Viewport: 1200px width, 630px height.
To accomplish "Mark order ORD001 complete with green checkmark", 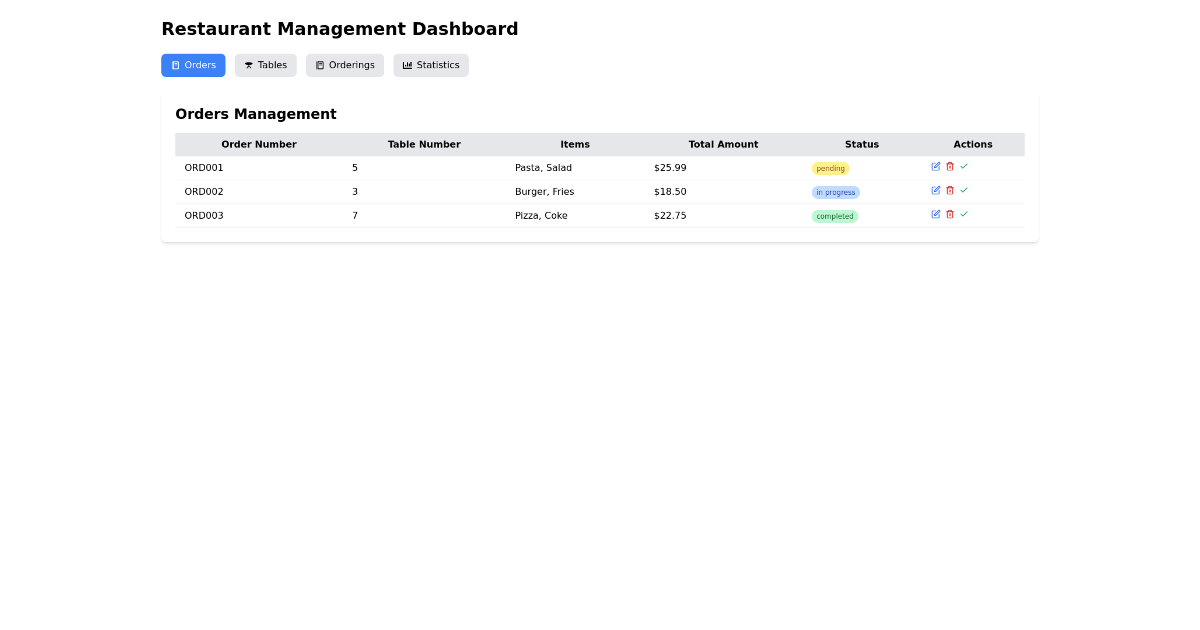I will tap(964, 166).
